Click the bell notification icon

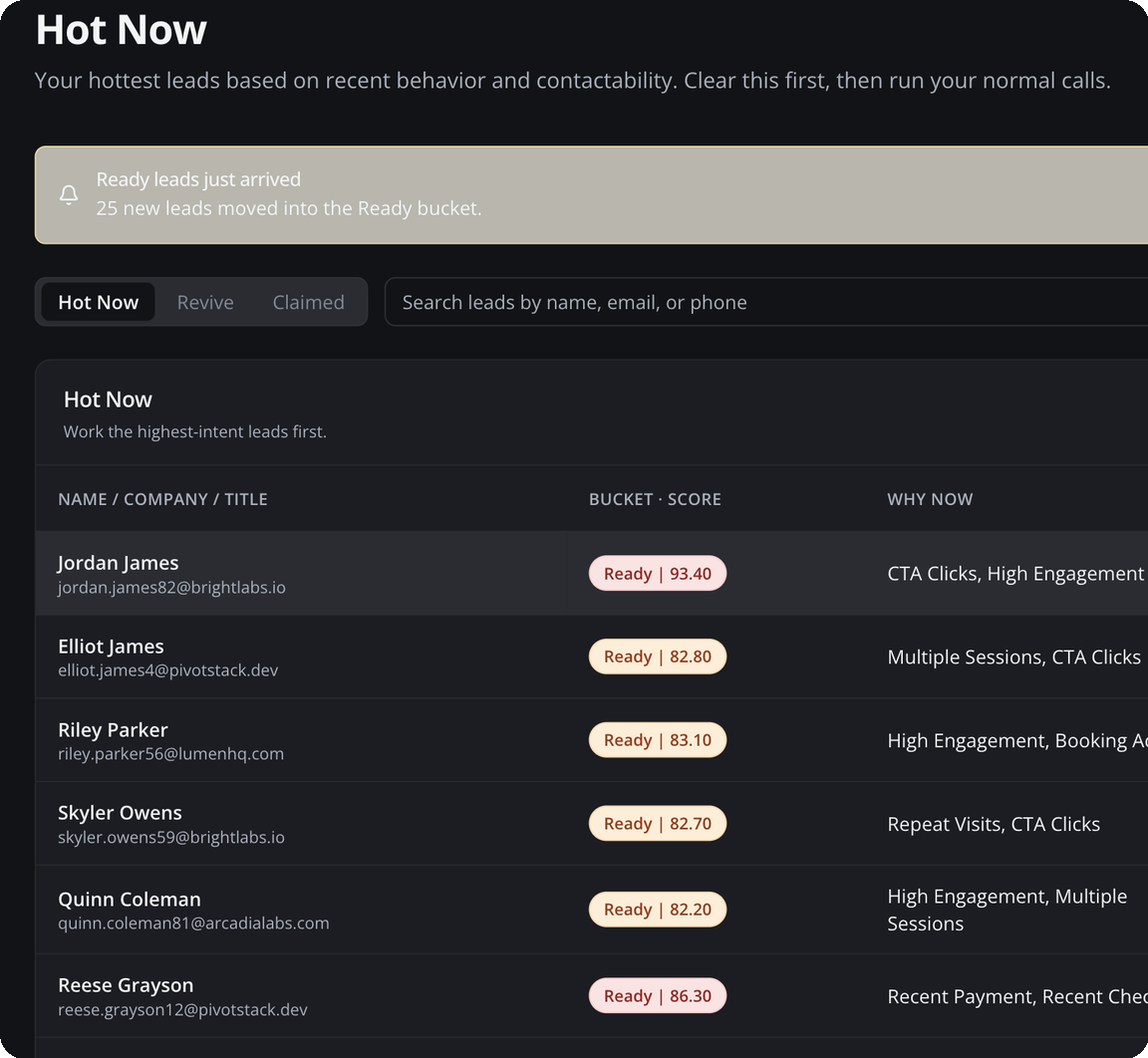point(69,194)
